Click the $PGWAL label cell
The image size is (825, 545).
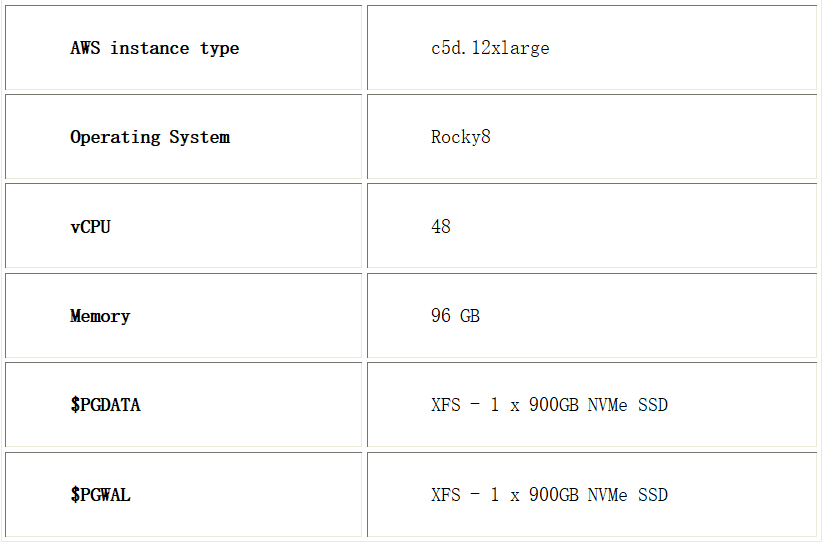tap(184, 494)
